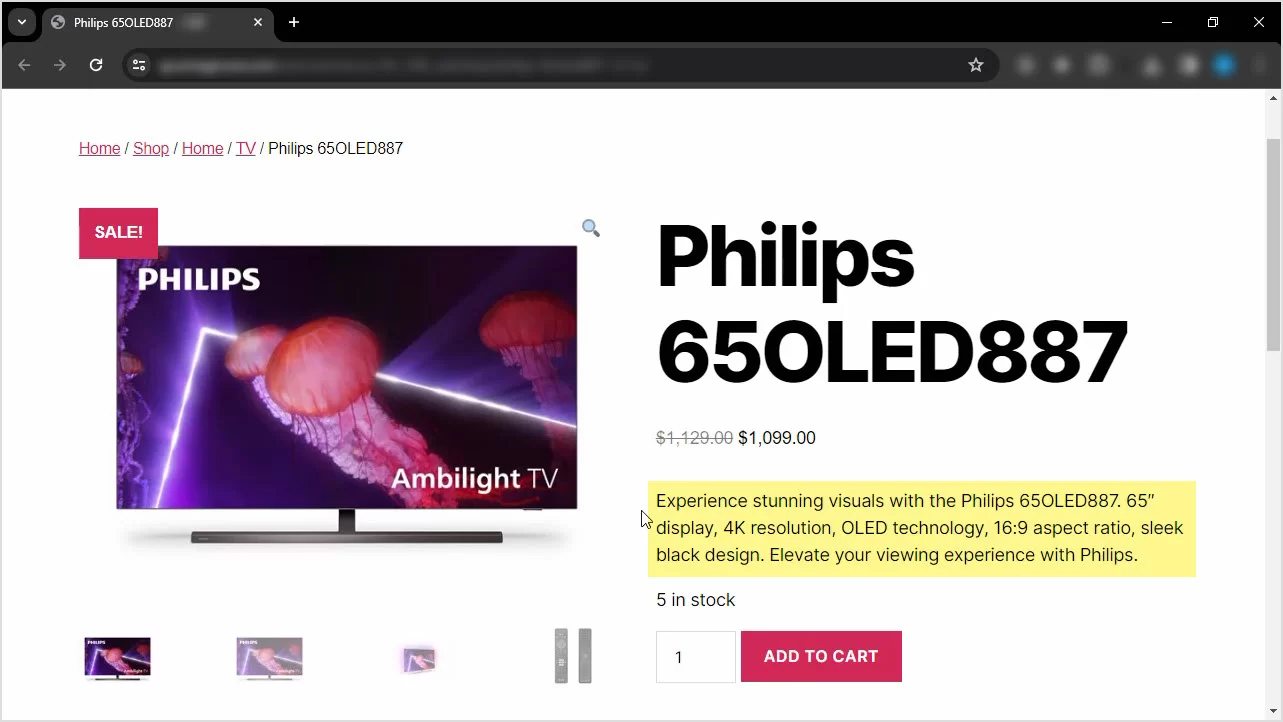Open a new tab with the plus icon

click(x=294, y=22)
